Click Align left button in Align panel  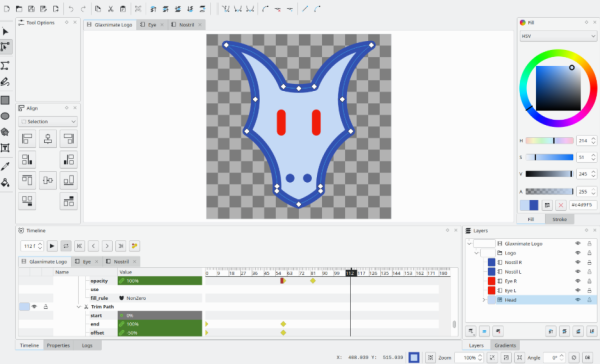click(x=27, y=139)
